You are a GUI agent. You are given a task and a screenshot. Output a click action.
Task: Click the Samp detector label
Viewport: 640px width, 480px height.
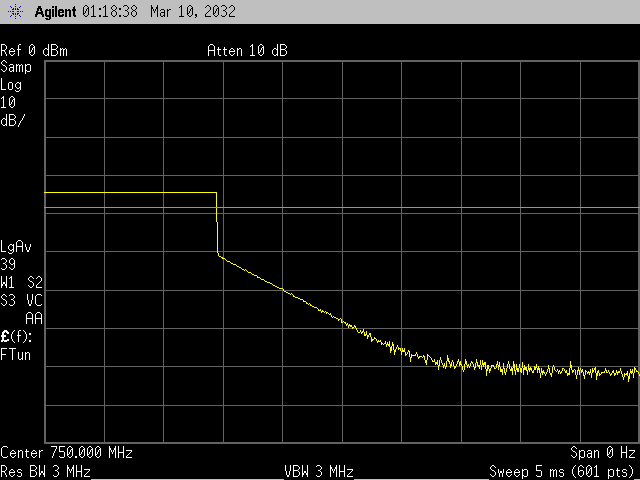[16, 67]
